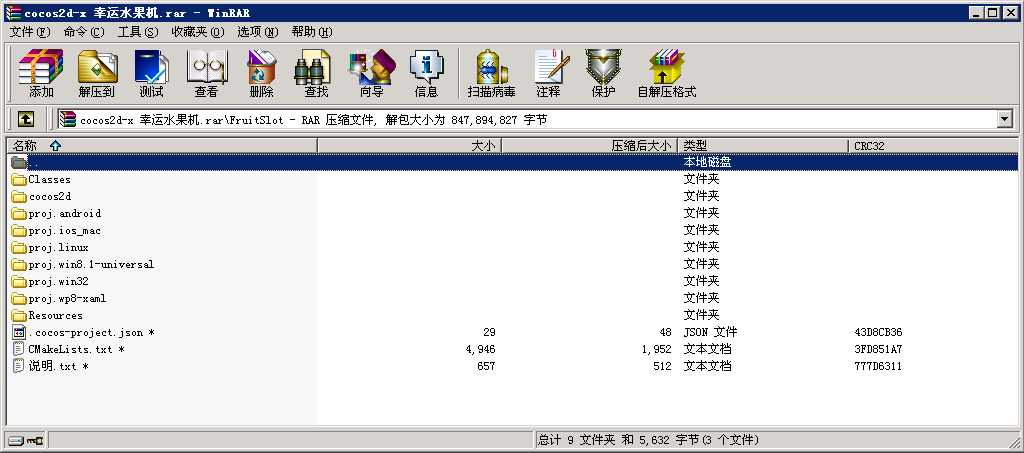The width and height of the screenshot is (1024, 453).
Task: Click the 信息 (Info) toolbar icon
Action: coord(426,67)
